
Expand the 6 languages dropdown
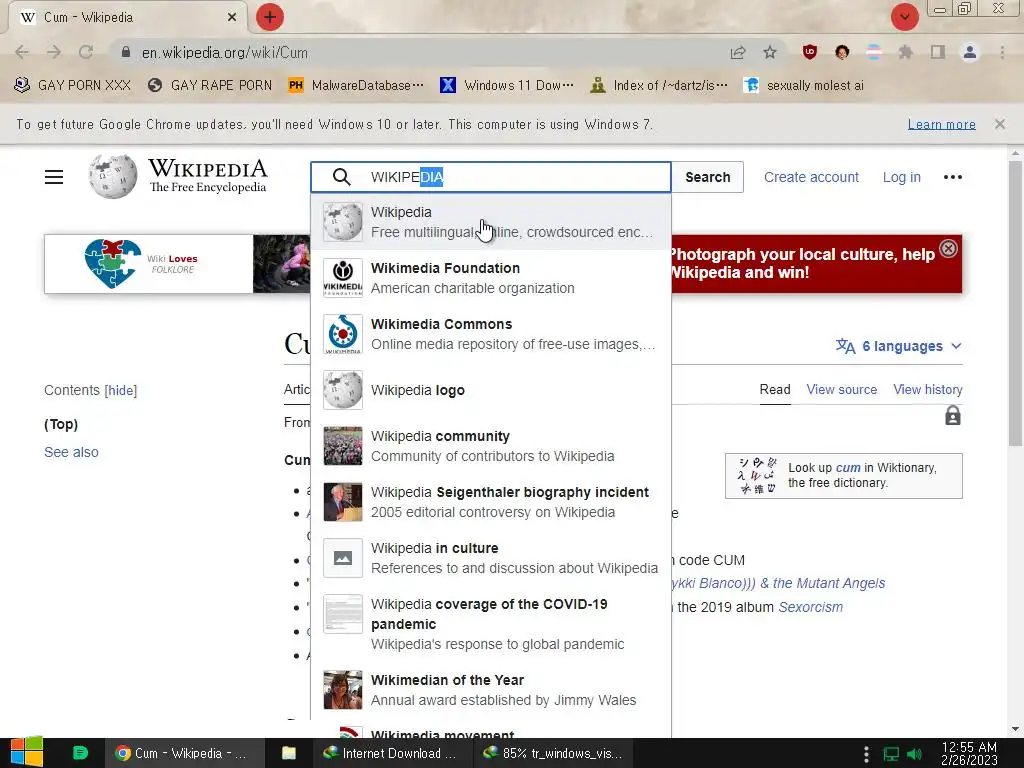pyautogui.click(x=899, y=346)
